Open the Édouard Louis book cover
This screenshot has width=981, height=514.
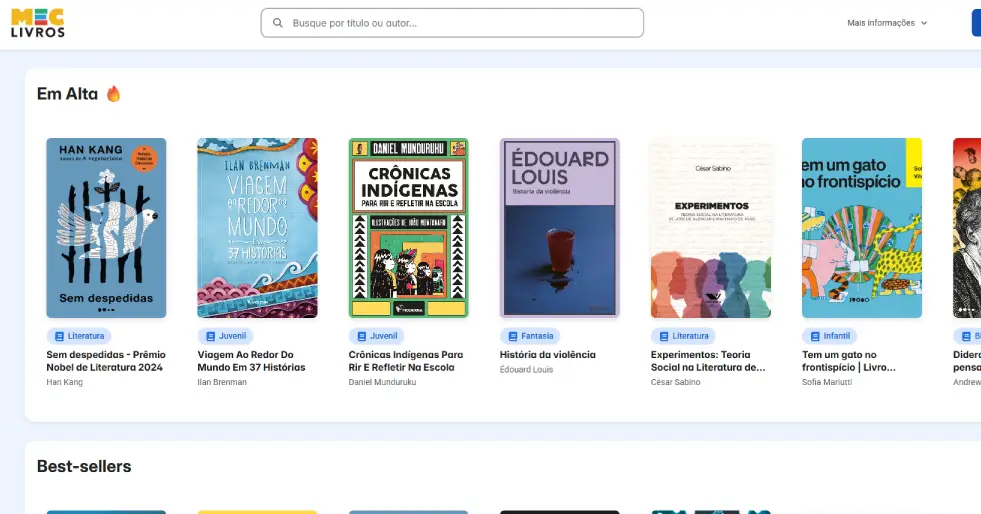(x=559, y=228)
